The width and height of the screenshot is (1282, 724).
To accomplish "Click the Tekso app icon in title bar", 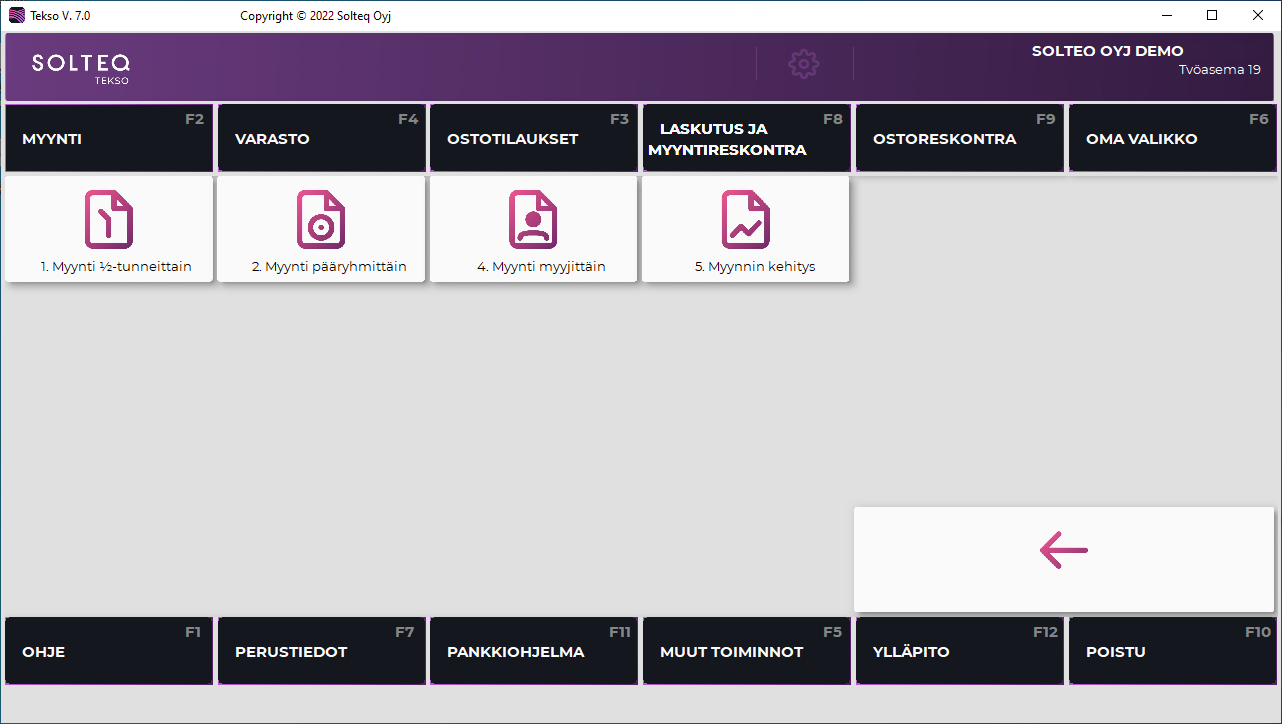I will [x=17, y=15].
